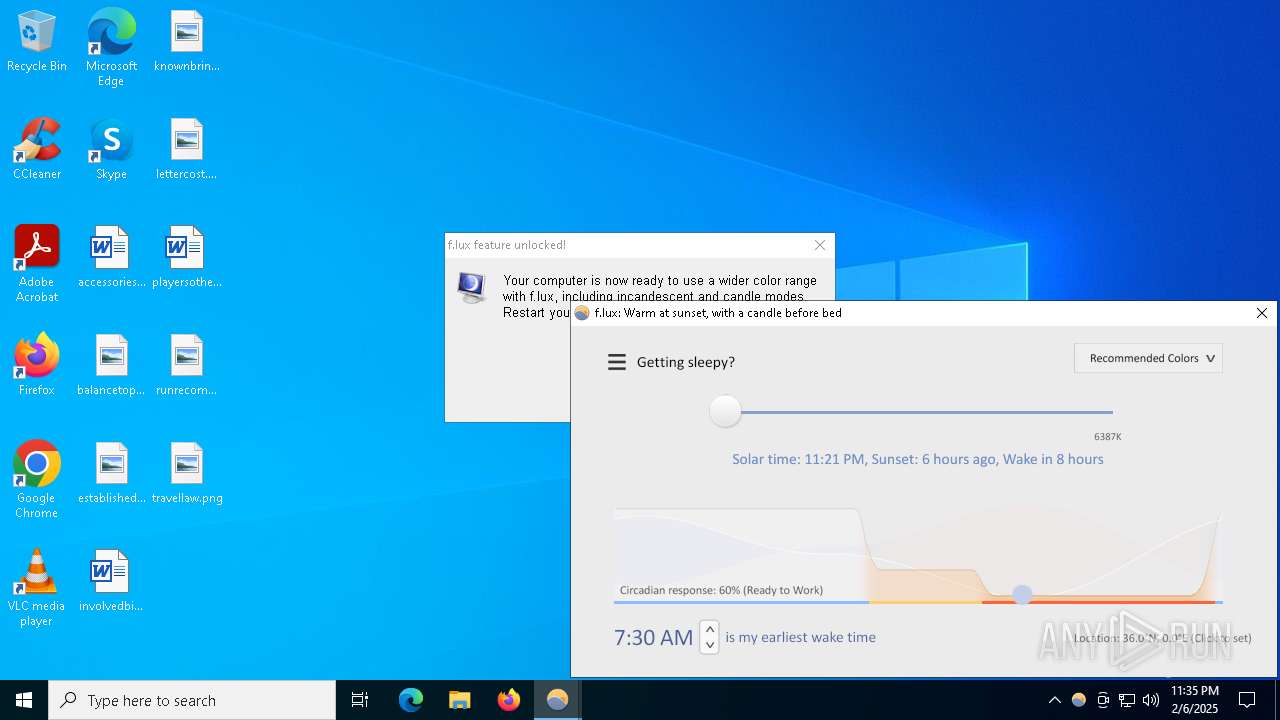Select the travellaw.png file
This screenshot has height=720, width=1280.
pos(186,473)
